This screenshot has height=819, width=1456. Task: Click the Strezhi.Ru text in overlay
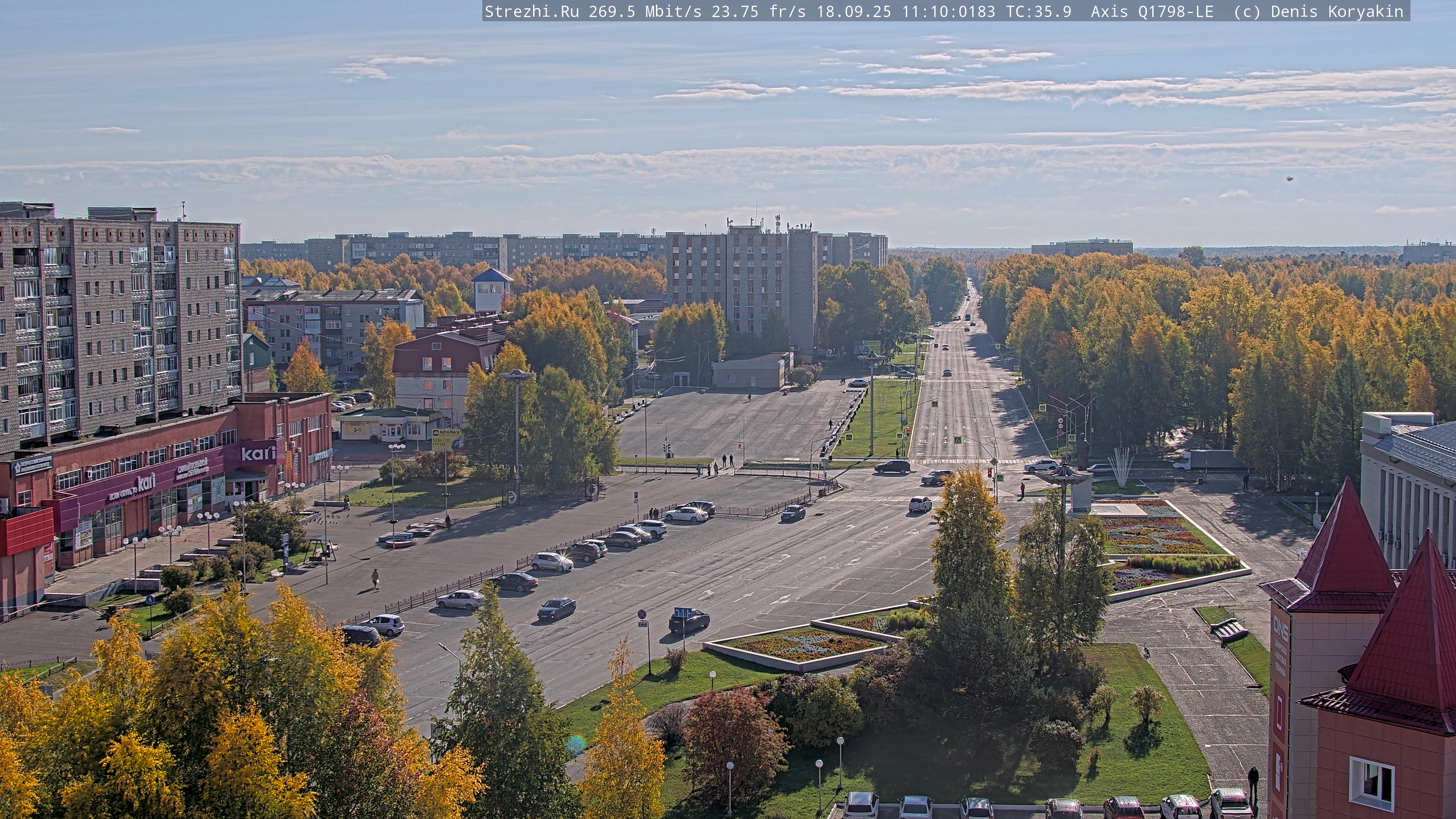tap(531, 12)
